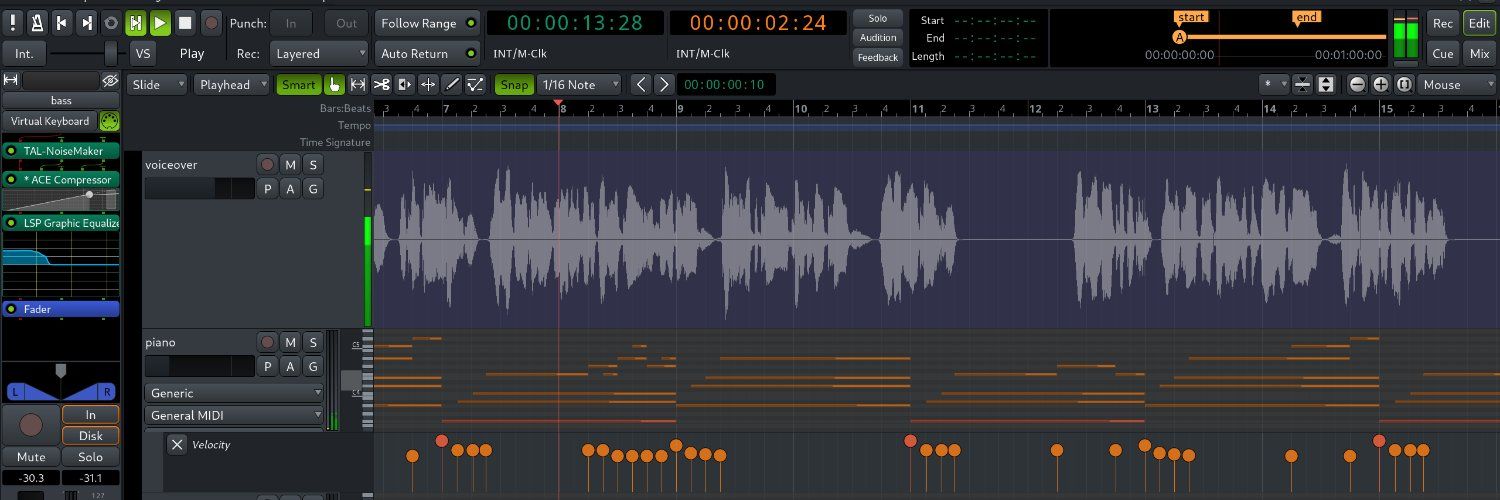Viewport: 1500px width, 500px height.
Task: Bypass the LSP Graphic Equalizer LED
Action: click(x=12, y=223)
